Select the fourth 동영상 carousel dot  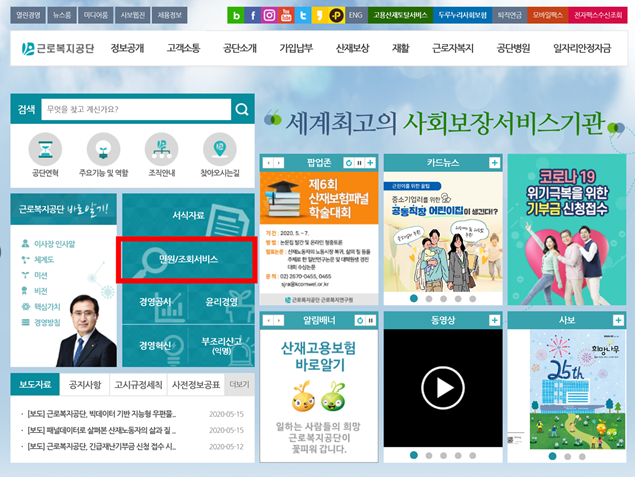458,456
